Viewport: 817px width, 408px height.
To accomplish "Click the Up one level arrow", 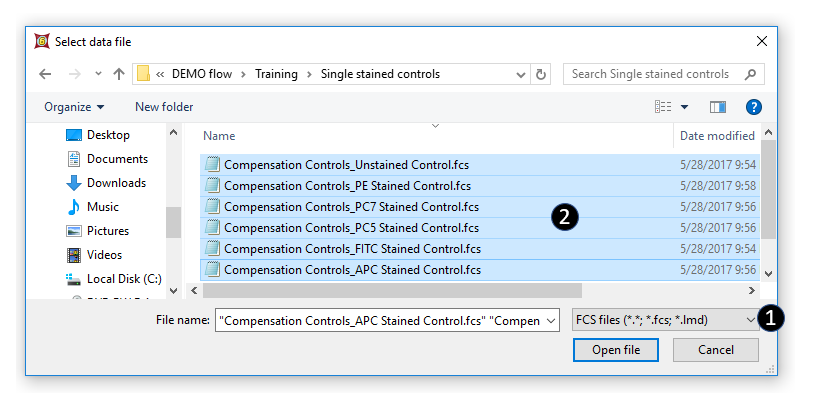I will (119, 75).
